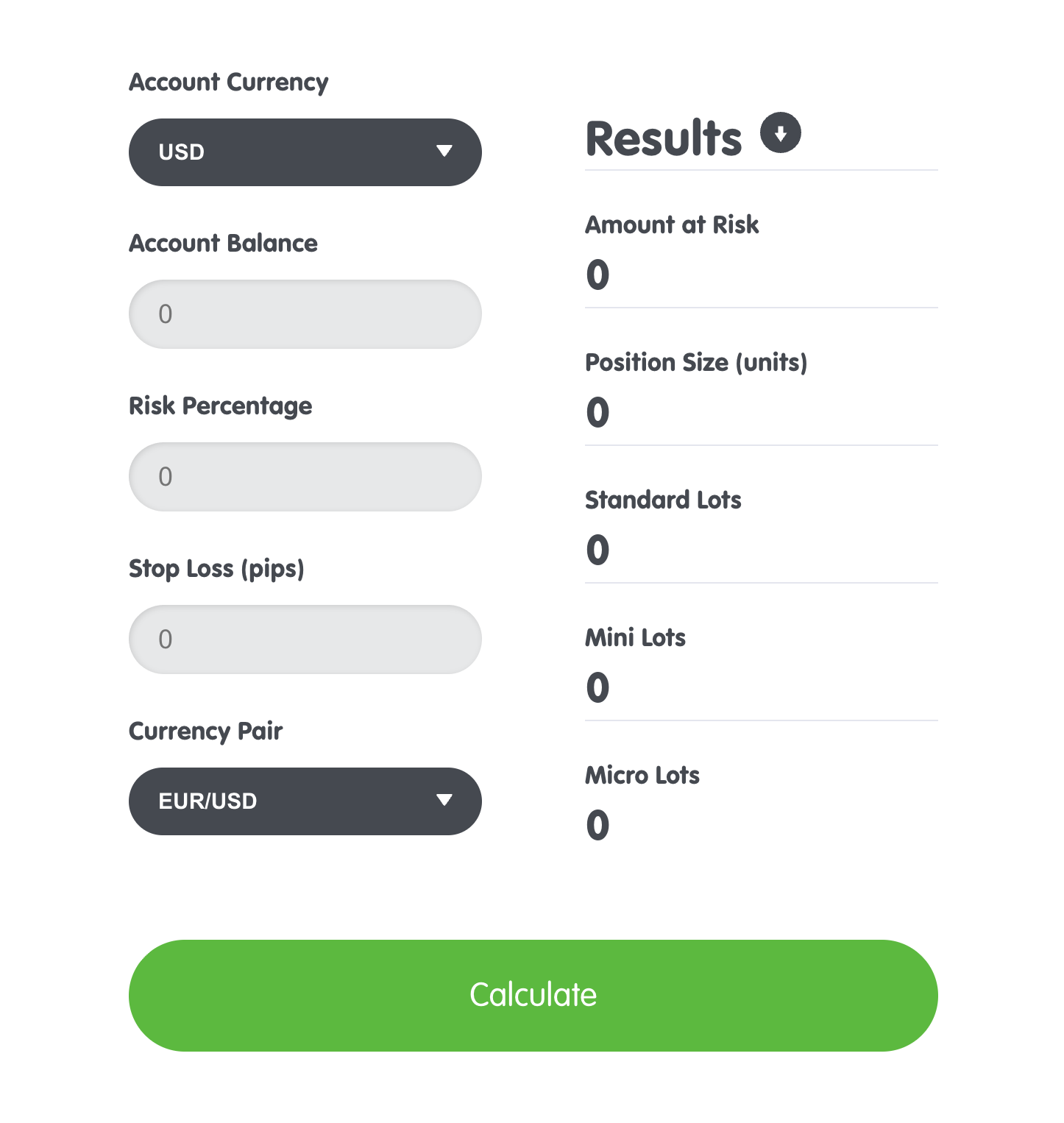Click the chevron on the USD selector

tap(444, 152)
